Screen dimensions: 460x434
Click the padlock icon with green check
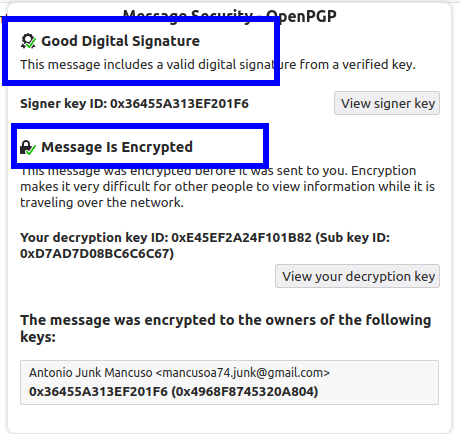(28, 147)
